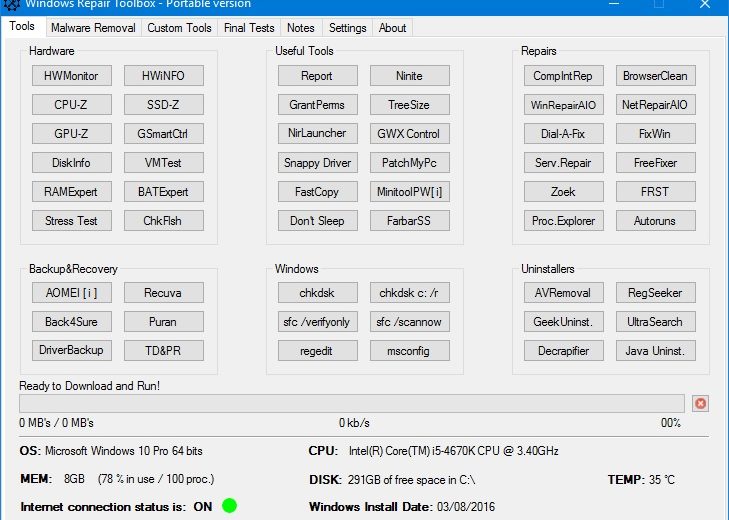
Task: Launch Recuva
Action: [164, 293]
